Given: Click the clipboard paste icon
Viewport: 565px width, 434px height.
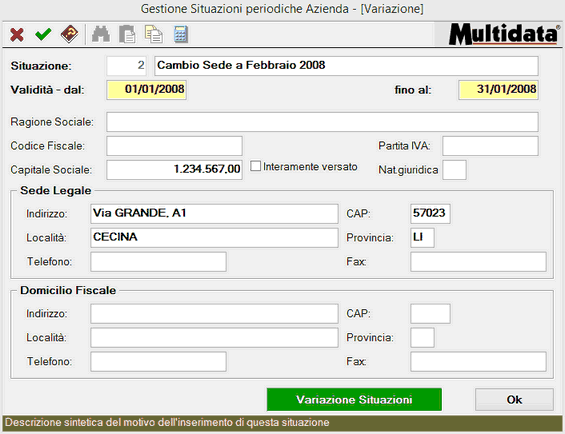Looking at the screenshot, I should (x=127, y=35).
